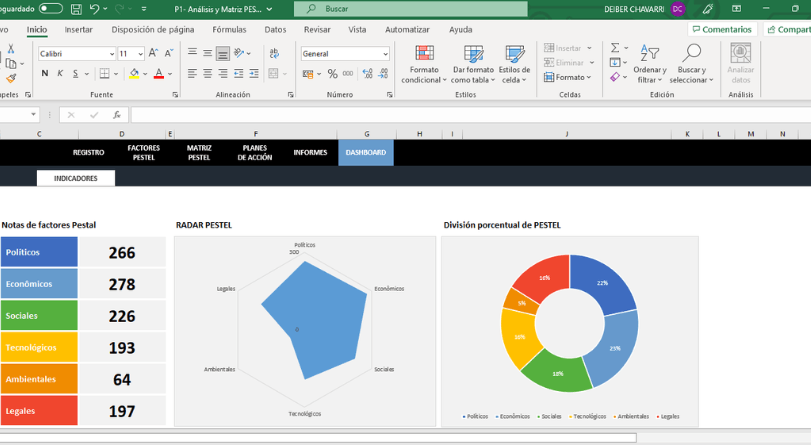811x445 pixels.
Task: Open the font color dropdown arrow
Action: 170,74
